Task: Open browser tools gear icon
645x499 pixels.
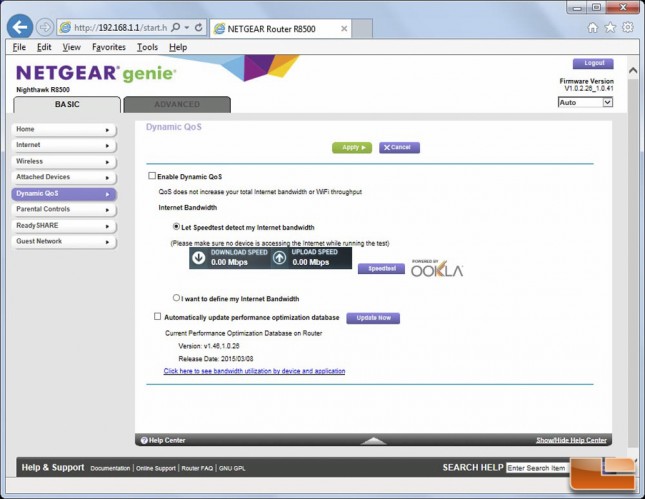Action: pos(628,28)
